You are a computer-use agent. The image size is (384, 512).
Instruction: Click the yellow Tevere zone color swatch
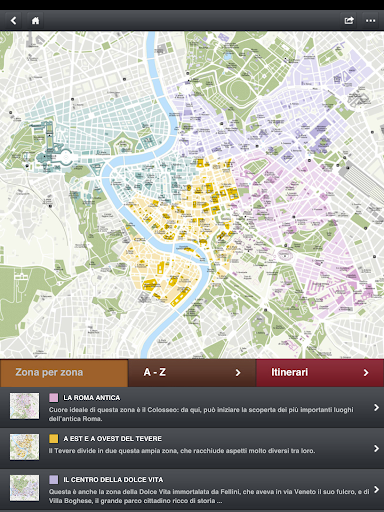54,439
